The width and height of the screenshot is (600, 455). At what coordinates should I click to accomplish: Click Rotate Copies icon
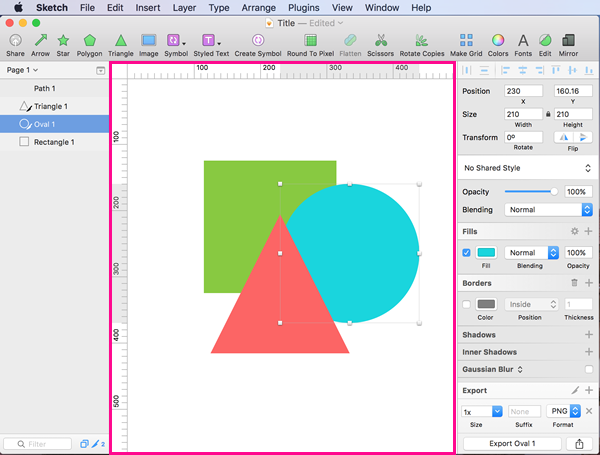(x=422, y=41)
